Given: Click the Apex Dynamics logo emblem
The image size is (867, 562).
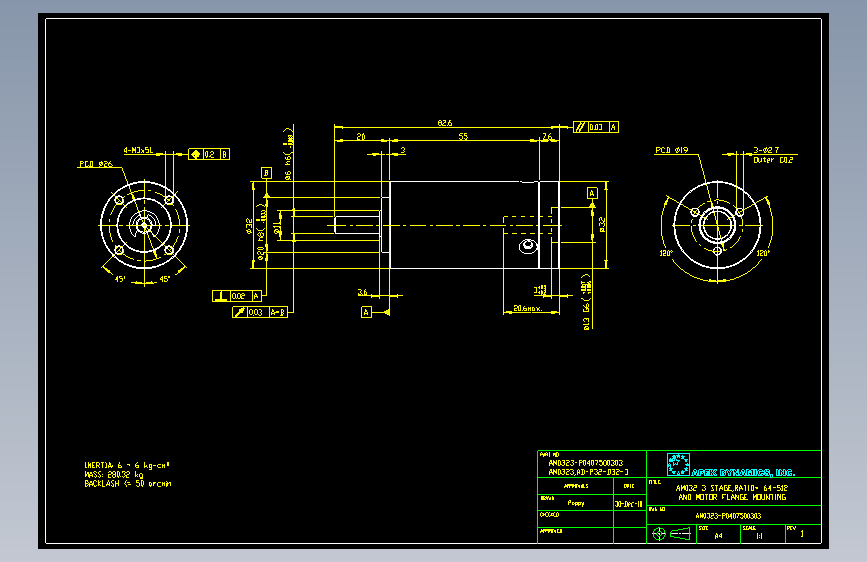Looking at the screenshot, I should pyautogui.click(x=678, y=464).
